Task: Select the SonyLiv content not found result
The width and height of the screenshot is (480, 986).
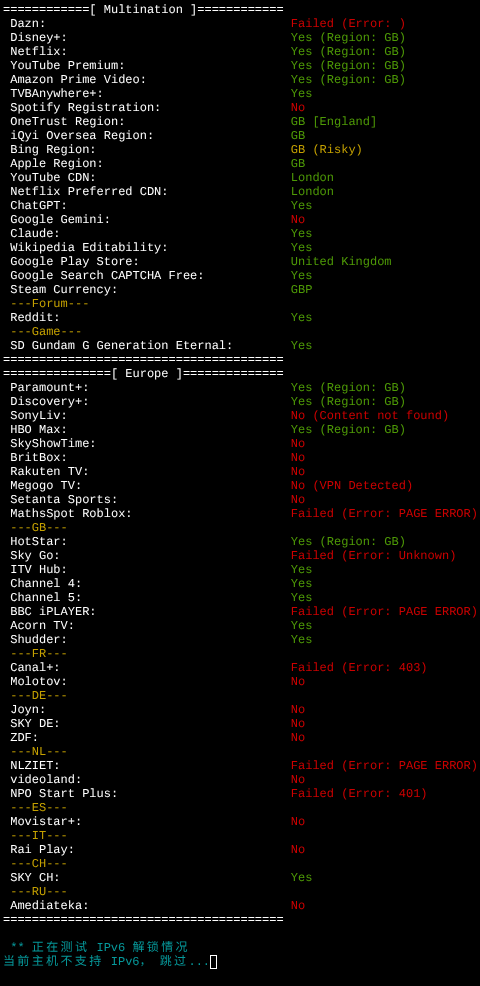Action: click(x=370, y=416)
